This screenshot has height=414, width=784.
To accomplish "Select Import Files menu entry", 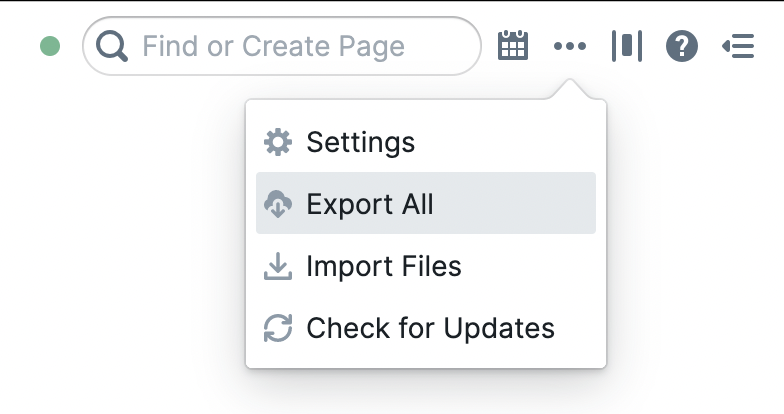I will [x=425, y=266].
